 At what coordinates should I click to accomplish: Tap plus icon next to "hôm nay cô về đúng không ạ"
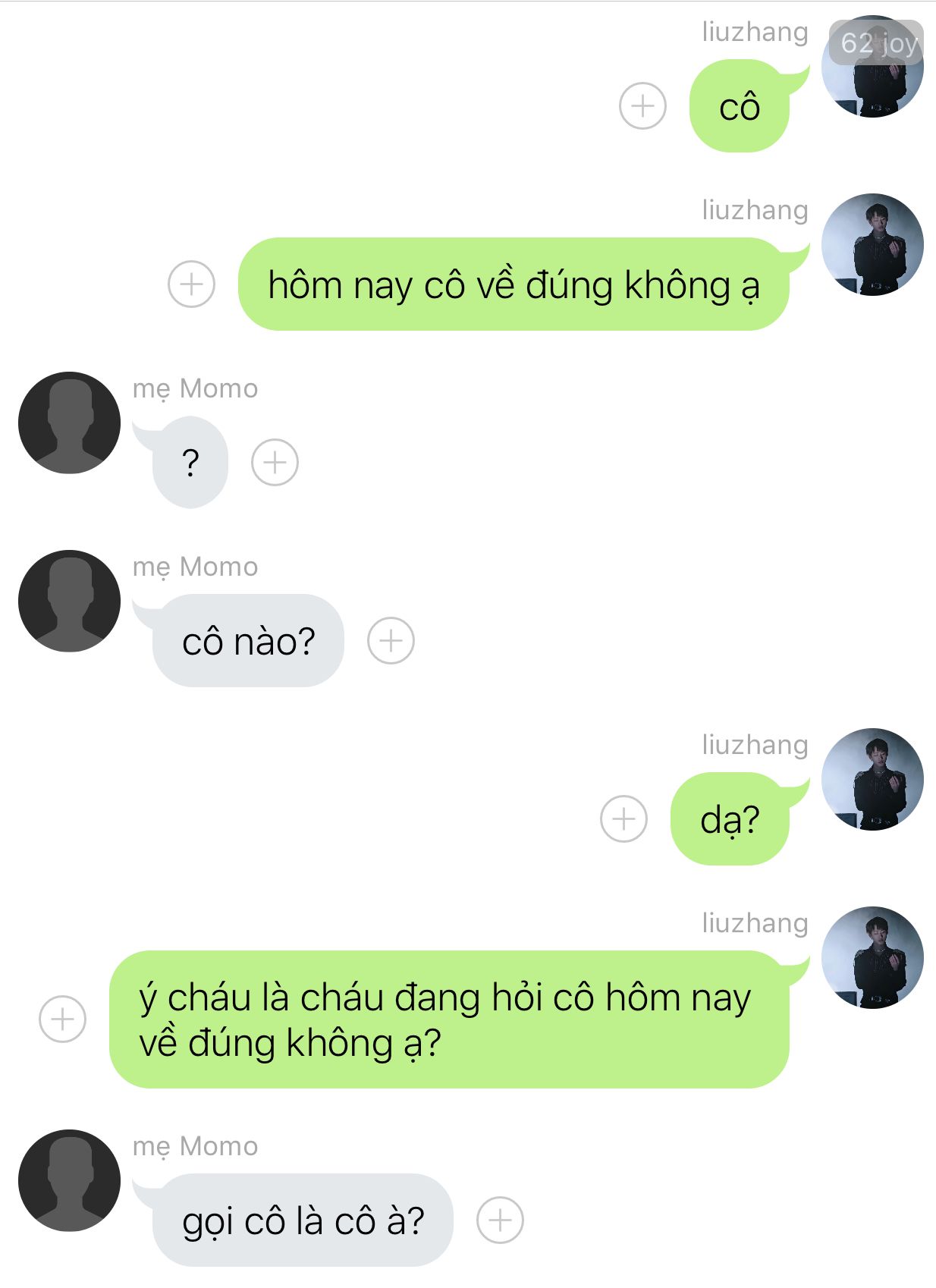(x=191, y=284)
